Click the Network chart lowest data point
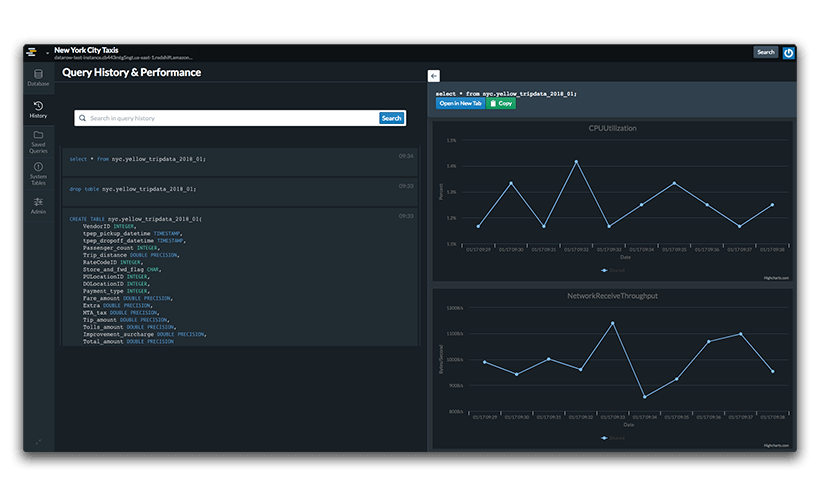Image resolution: width=820 pixels, height=486 pixels. (x=644, y=397)
